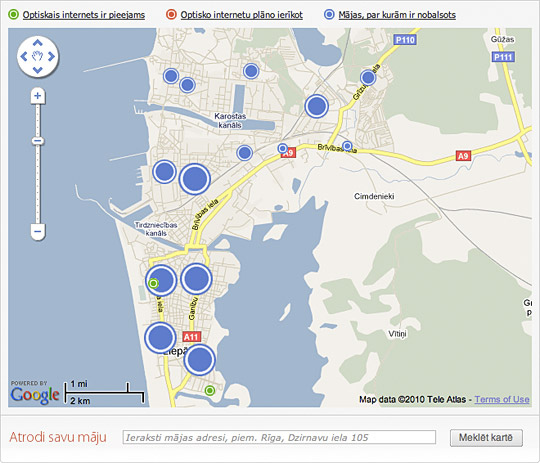Pan the map left with arrow control
The height and width of the screenshot is (463, 540).
24,56
